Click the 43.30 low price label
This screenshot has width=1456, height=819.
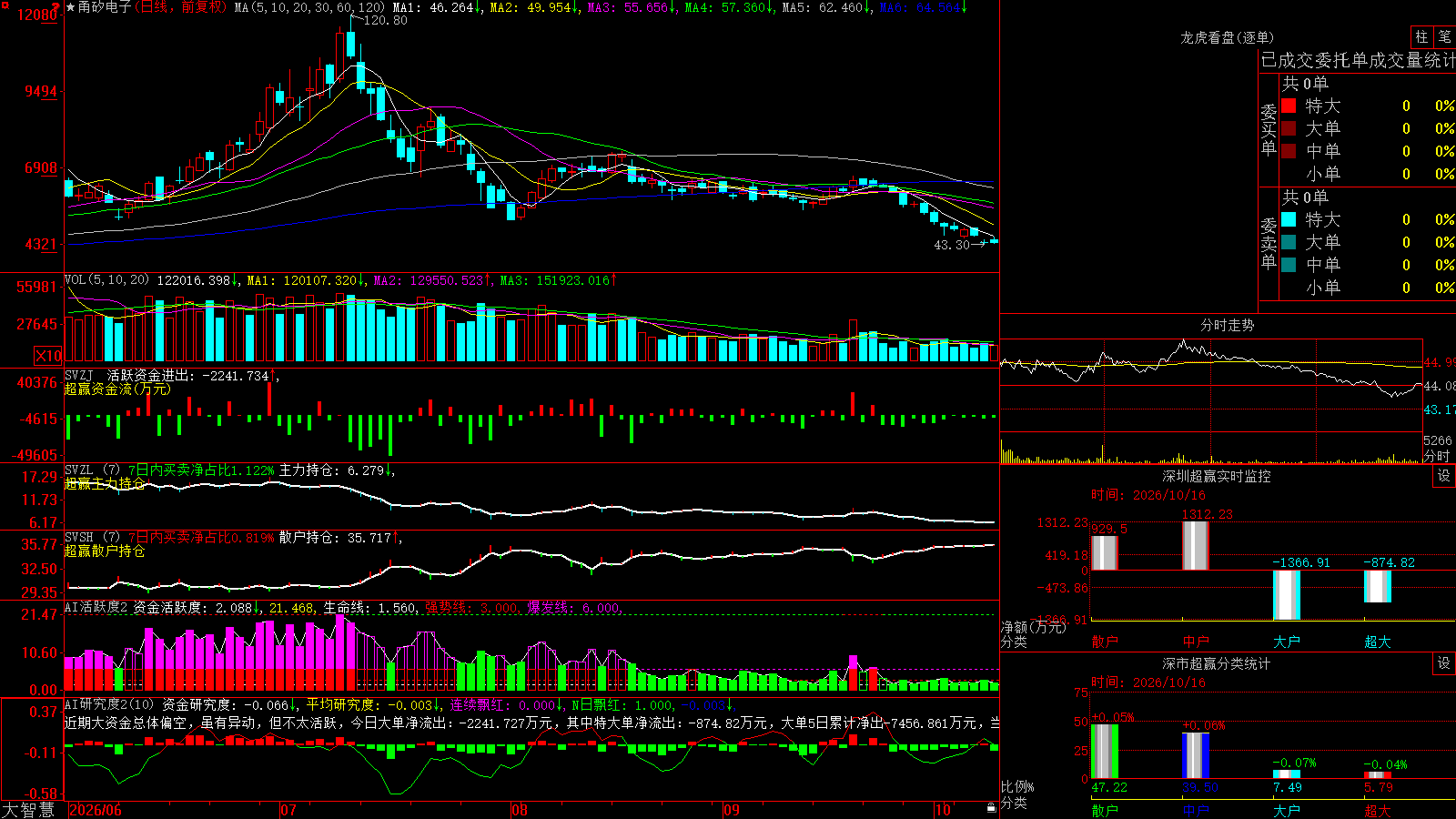click(x=952, y=245)
